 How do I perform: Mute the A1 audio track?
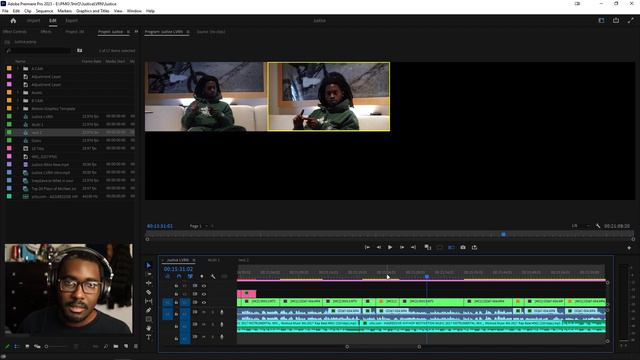(x=204, y=312)
